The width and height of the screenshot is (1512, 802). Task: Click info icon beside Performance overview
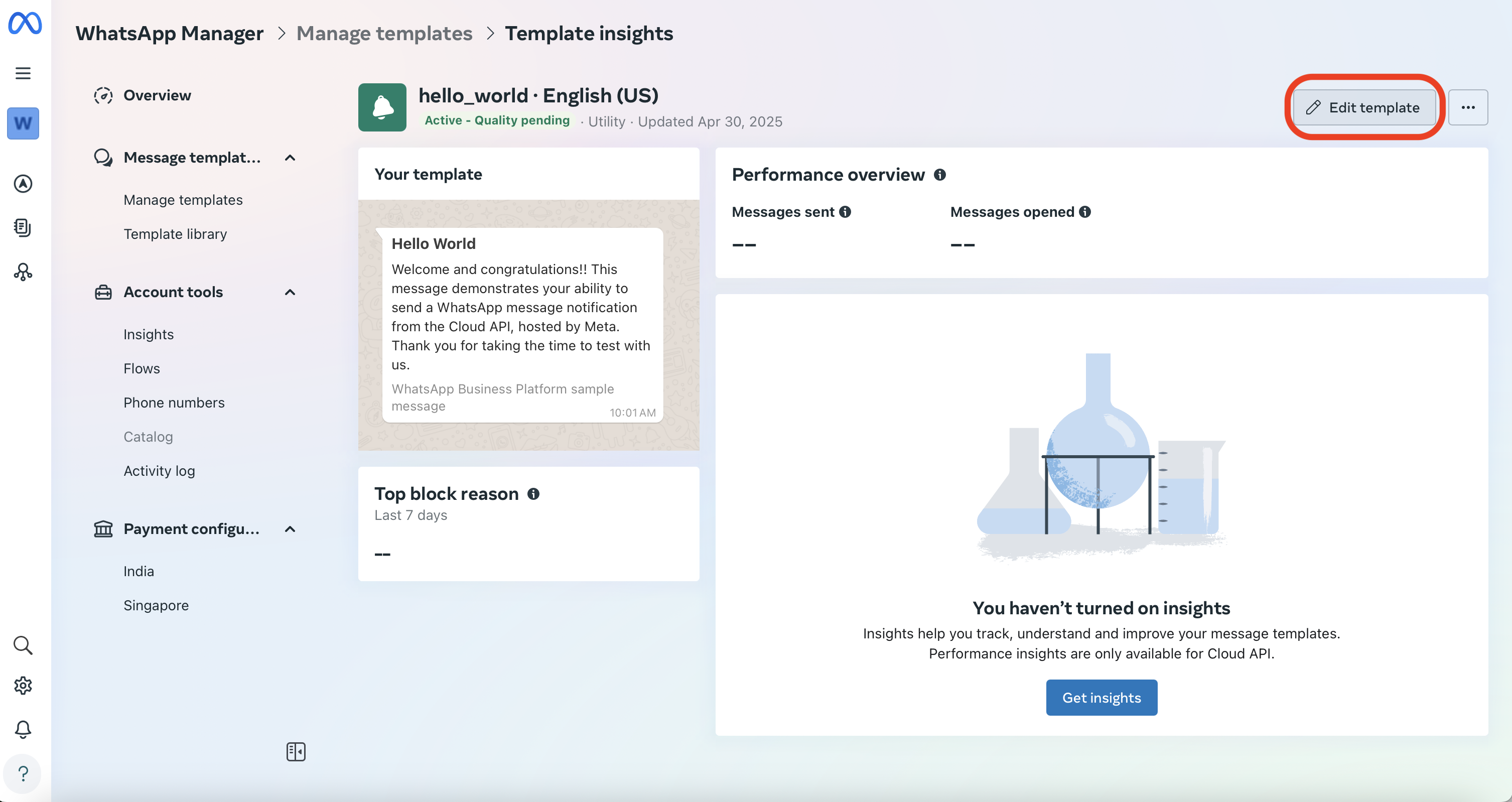[940, 175]
